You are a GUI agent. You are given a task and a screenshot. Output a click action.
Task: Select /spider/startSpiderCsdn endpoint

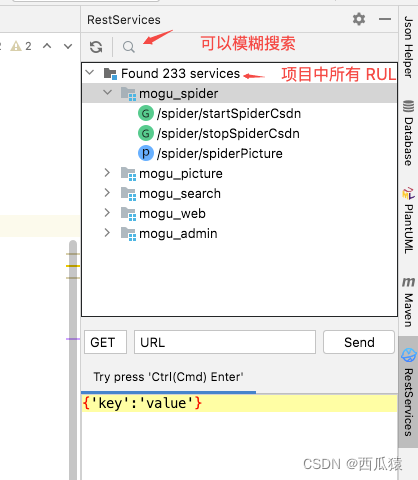[x=229, y=114]
